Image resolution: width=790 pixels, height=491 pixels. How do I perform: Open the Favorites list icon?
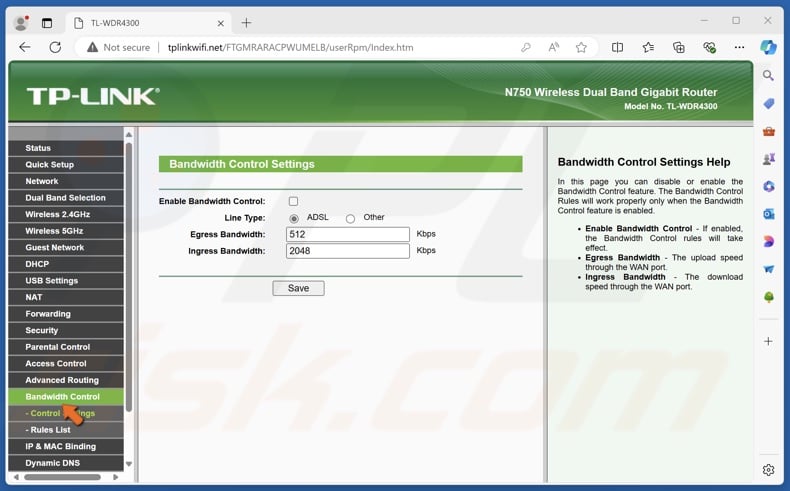point(648,47)
